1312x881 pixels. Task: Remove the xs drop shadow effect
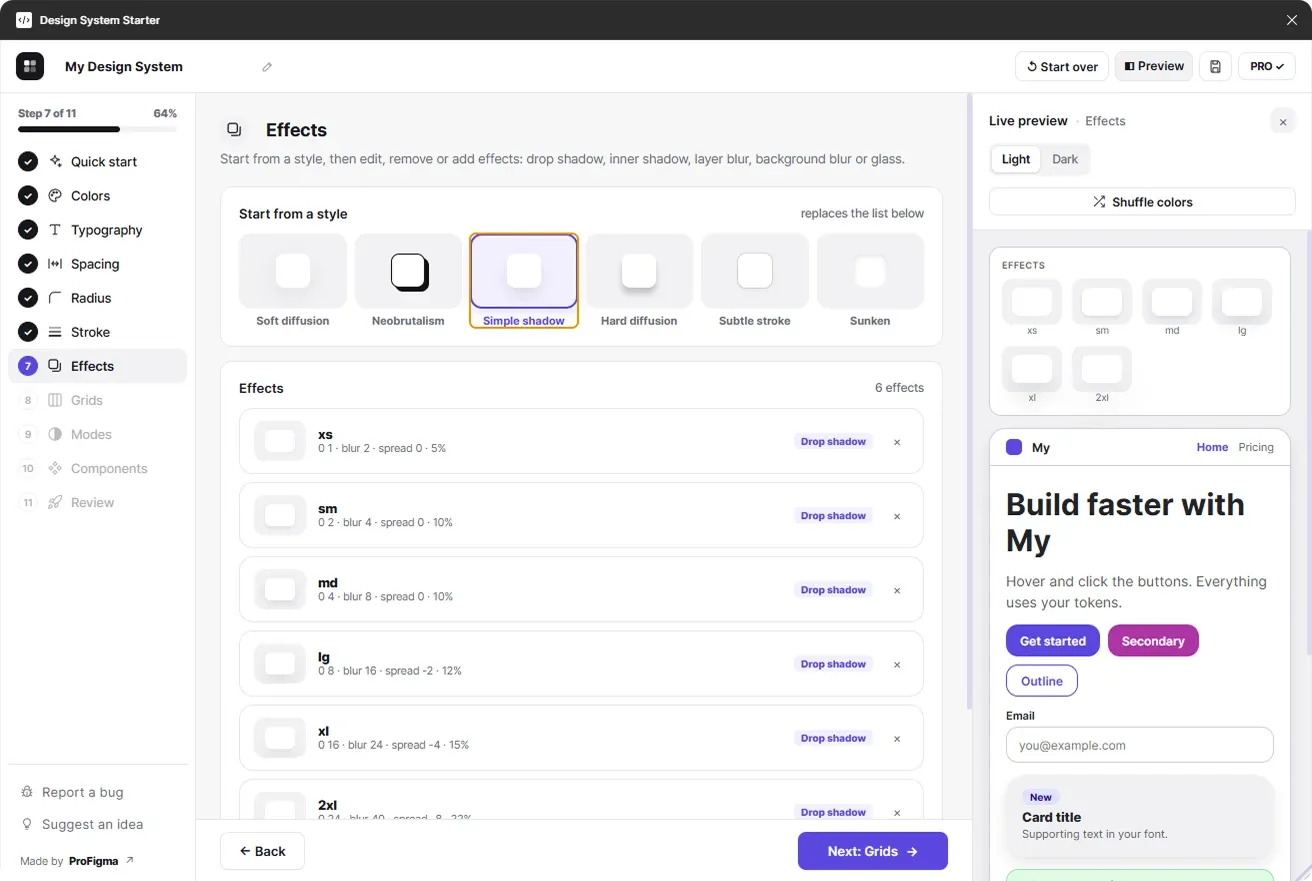[897, 442]
